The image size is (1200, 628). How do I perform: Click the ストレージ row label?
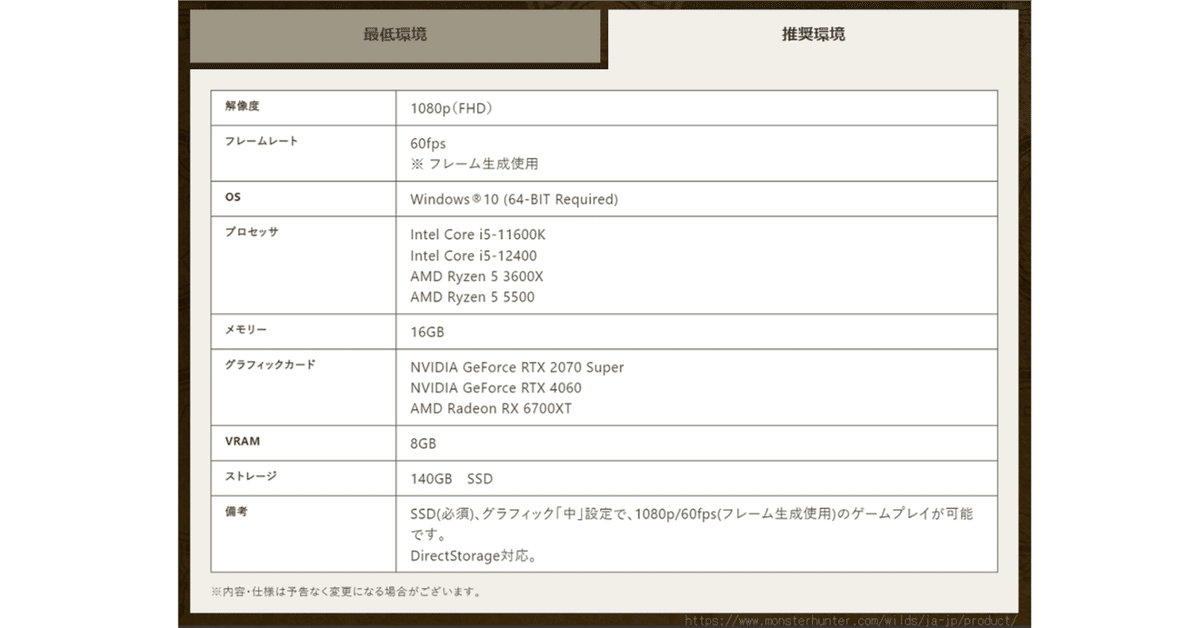pos(251,476)
